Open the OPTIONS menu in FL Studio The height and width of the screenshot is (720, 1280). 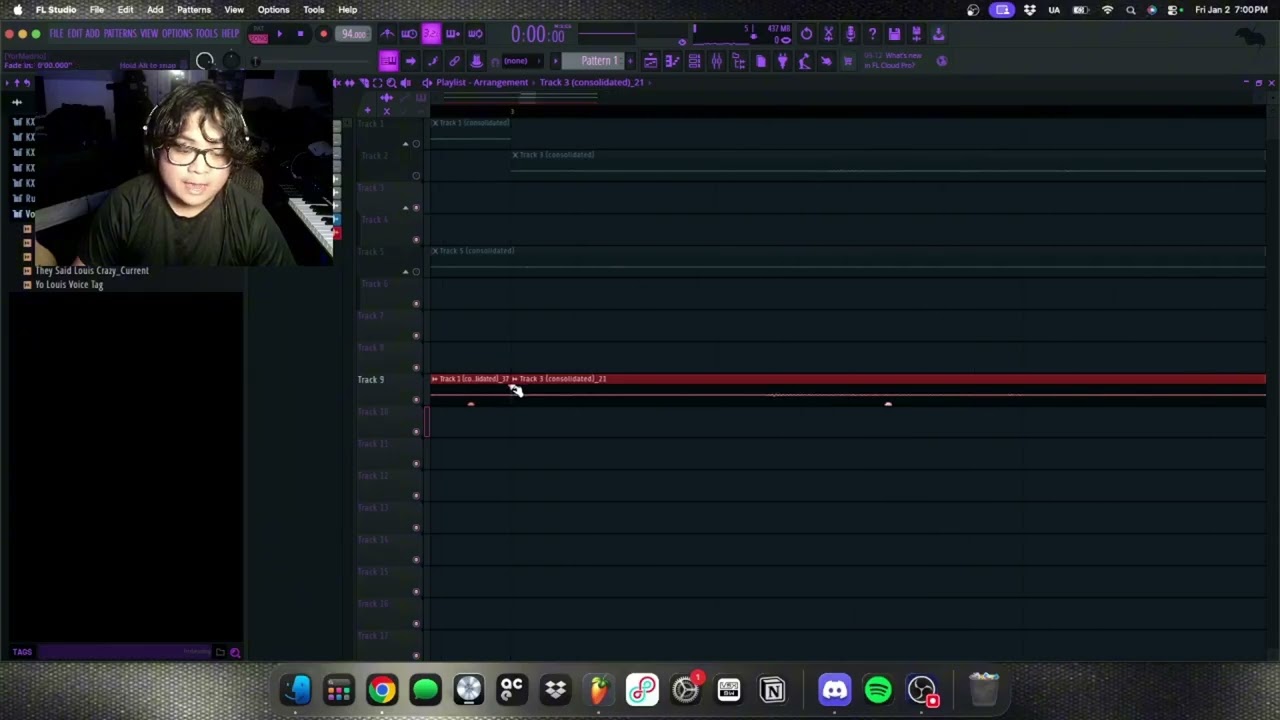176,33
